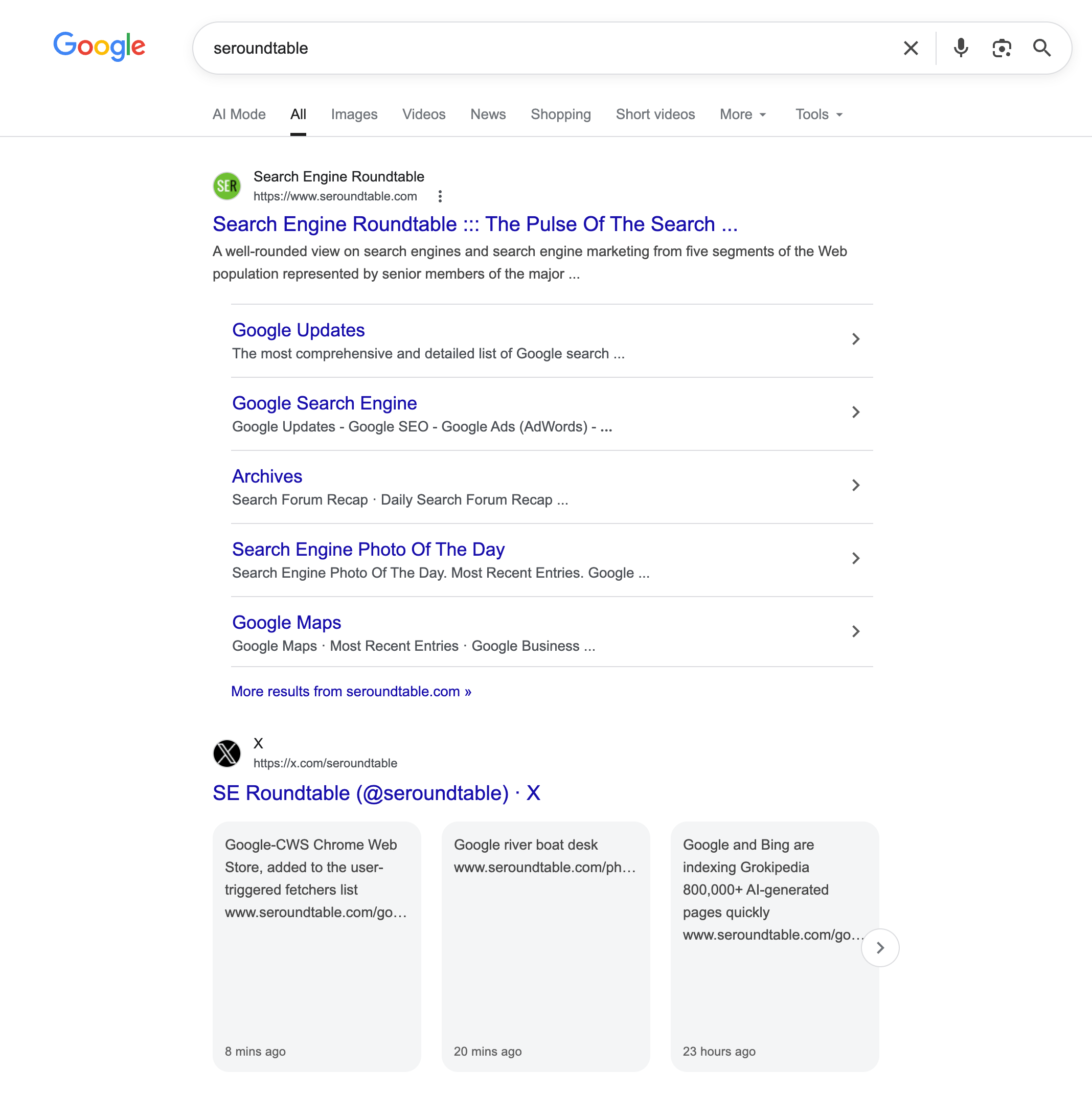1092x1094 pixels.
Task: Open the Archives sitelink
Action: click(267, 476)
